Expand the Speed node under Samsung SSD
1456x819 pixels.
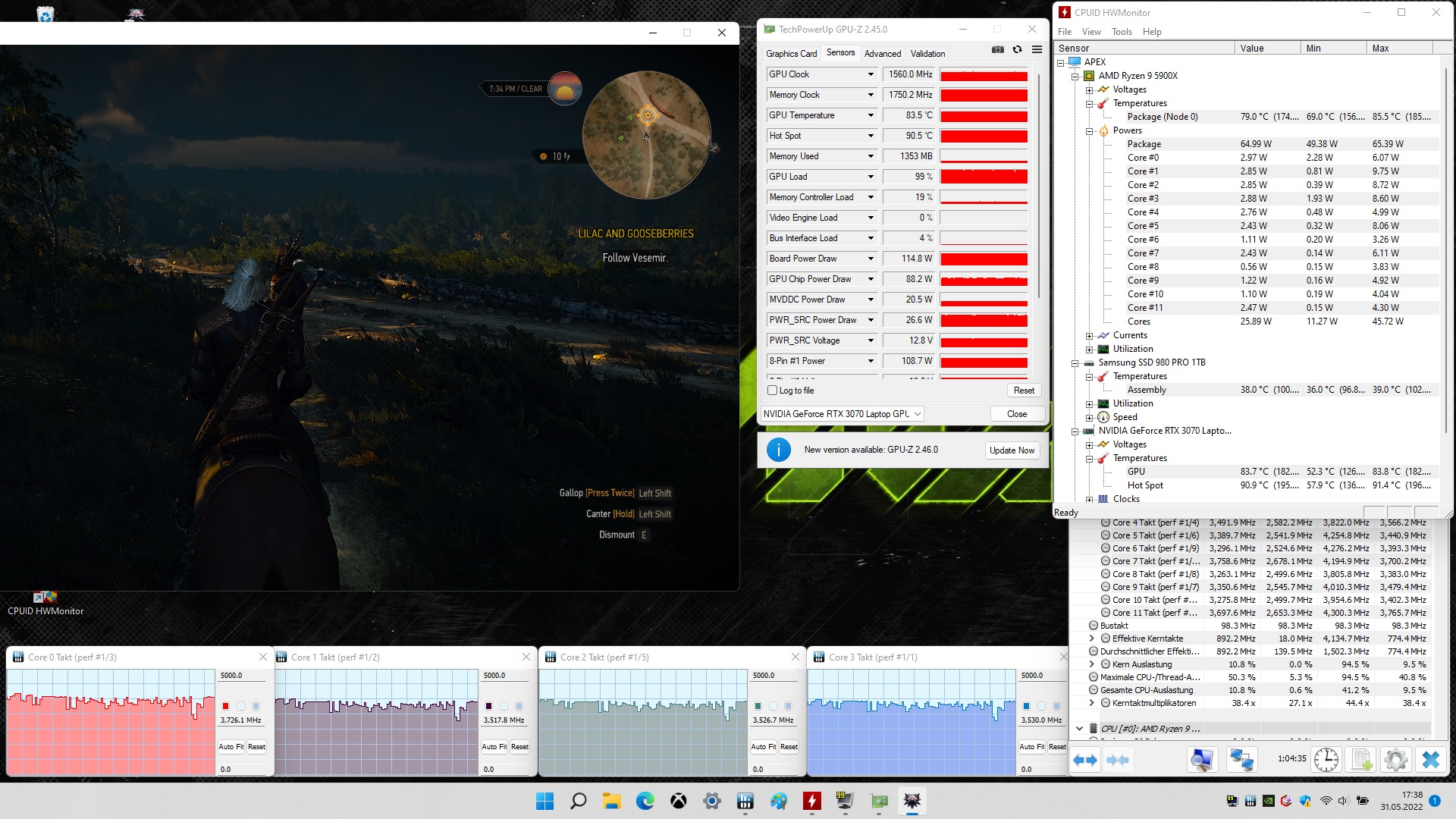coord(1089,417)
